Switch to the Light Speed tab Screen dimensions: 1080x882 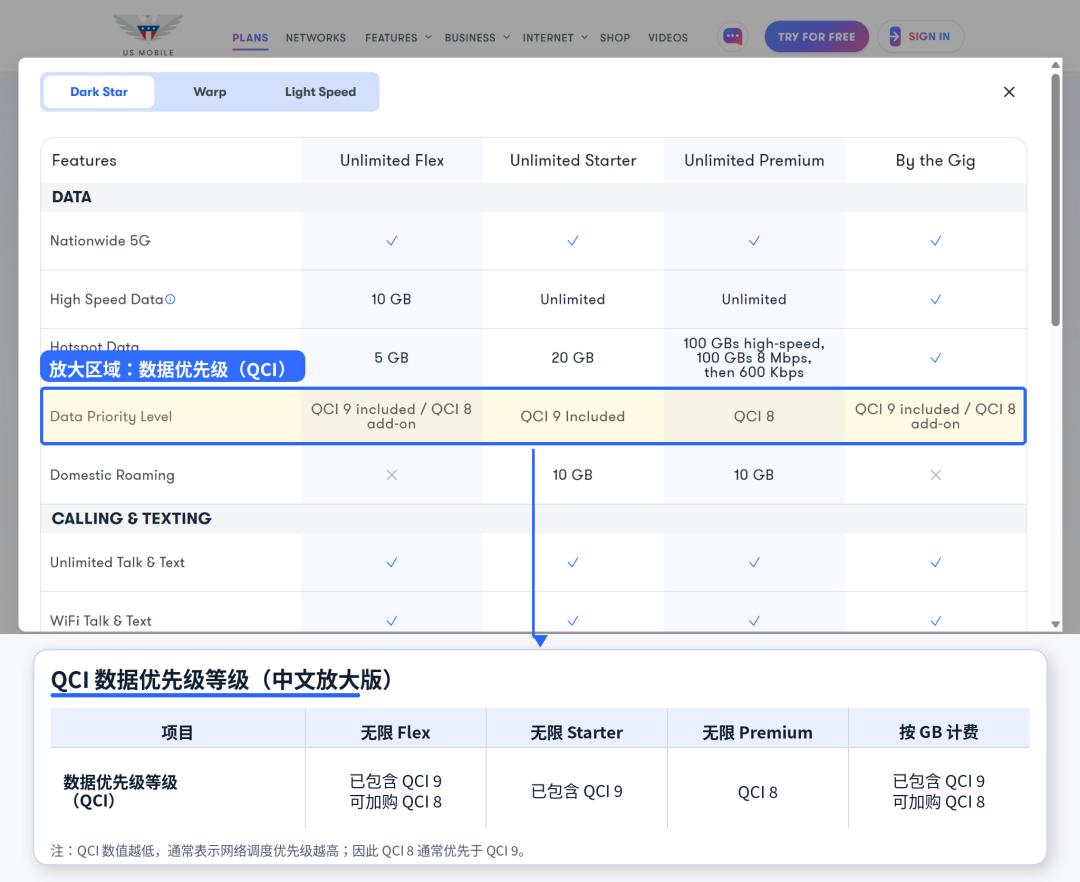pyautogui.click(x=320, y=92)
